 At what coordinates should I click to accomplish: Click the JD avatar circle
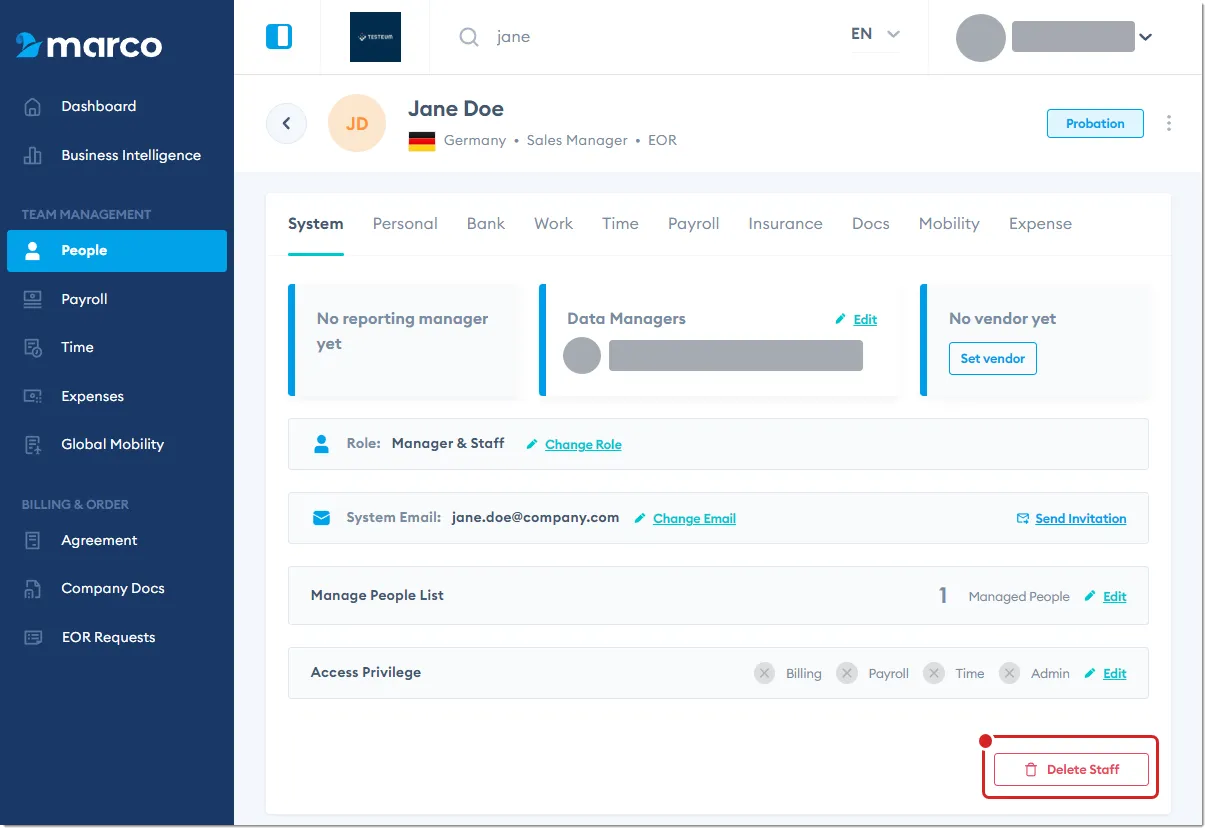tap(357, 123)
